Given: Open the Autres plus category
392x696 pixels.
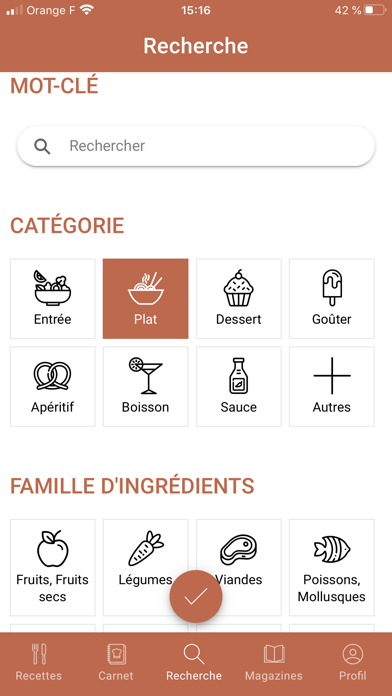Looking at the screenshot, I should (332, 387).
